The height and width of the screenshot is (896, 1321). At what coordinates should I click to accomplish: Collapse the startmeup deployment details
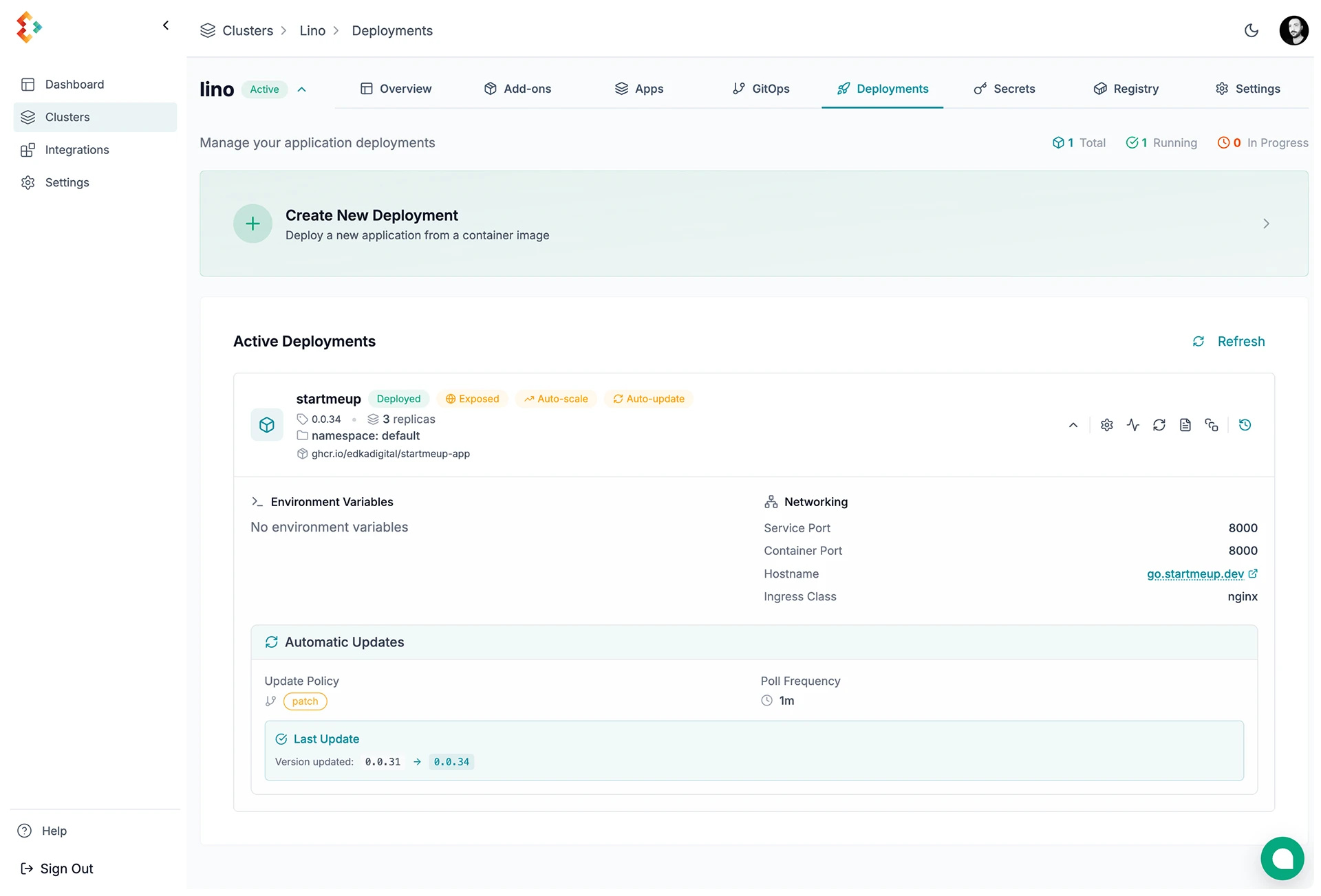1073,425
